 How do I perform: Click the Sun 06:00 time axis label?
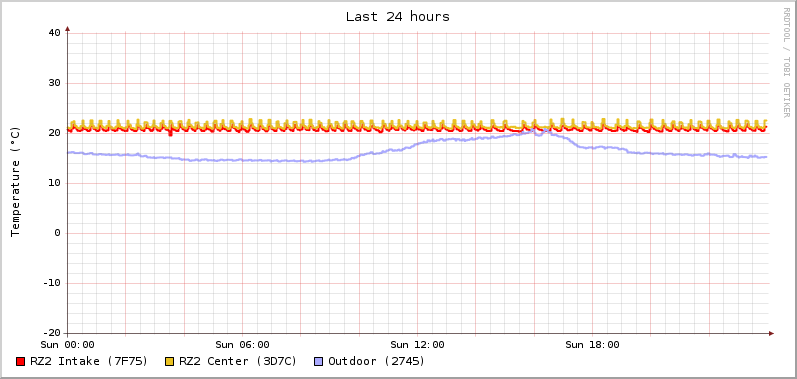click(242, 345)
